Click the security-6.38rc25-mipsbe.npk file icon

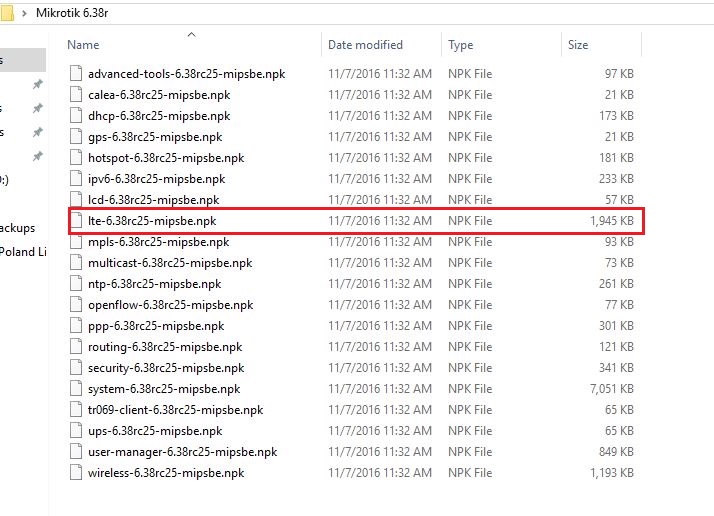[76, 367]
